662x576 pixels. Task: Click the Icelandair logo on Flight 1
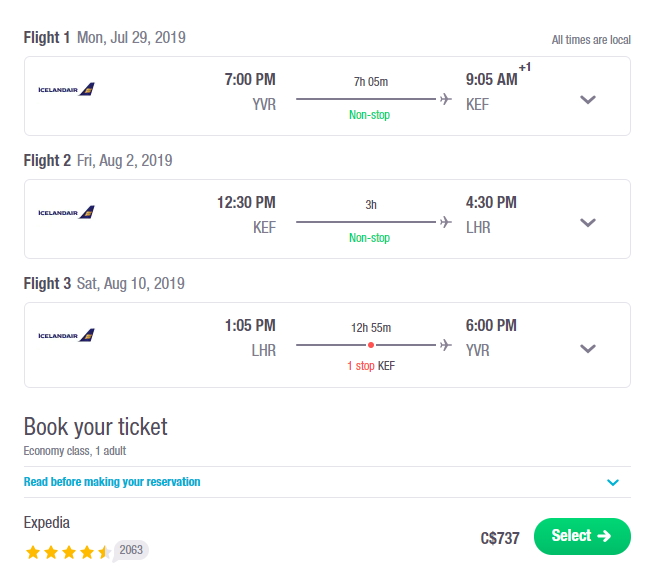(66, 89)
